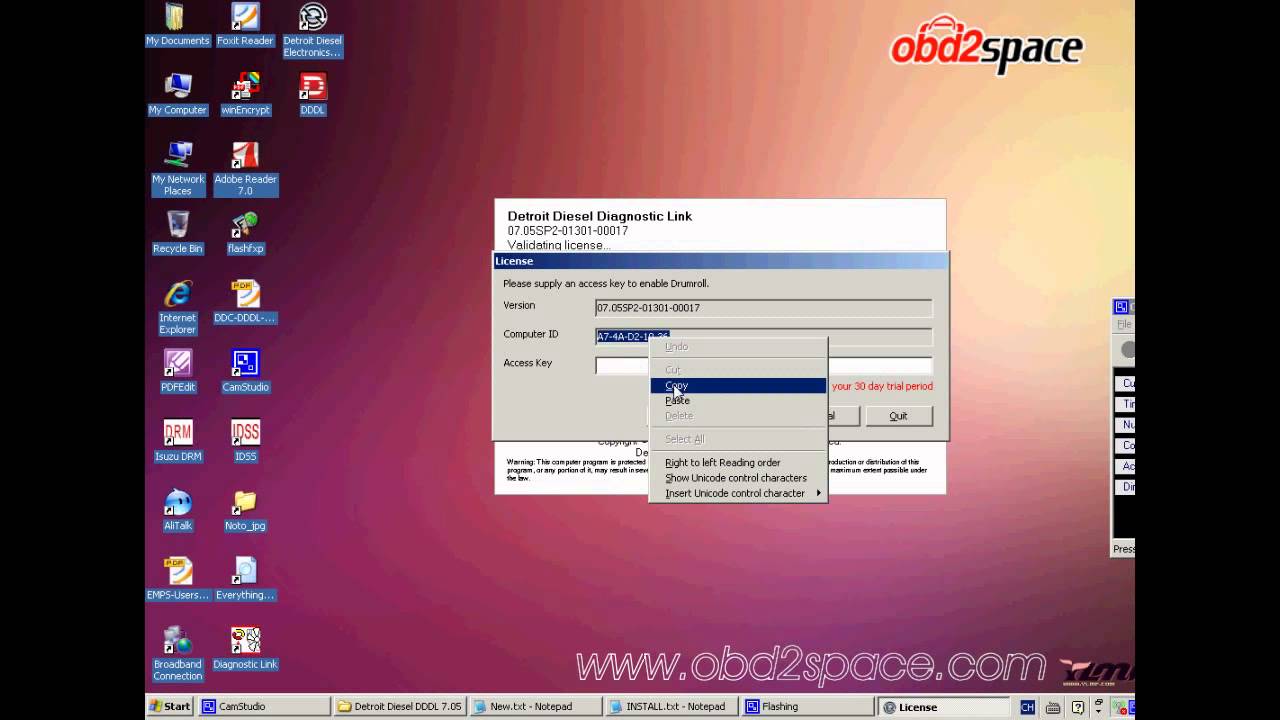The width and height of the screenshot is (1280, 720).
Task: Select My Computer desktop icon
Action: point(178,94)
